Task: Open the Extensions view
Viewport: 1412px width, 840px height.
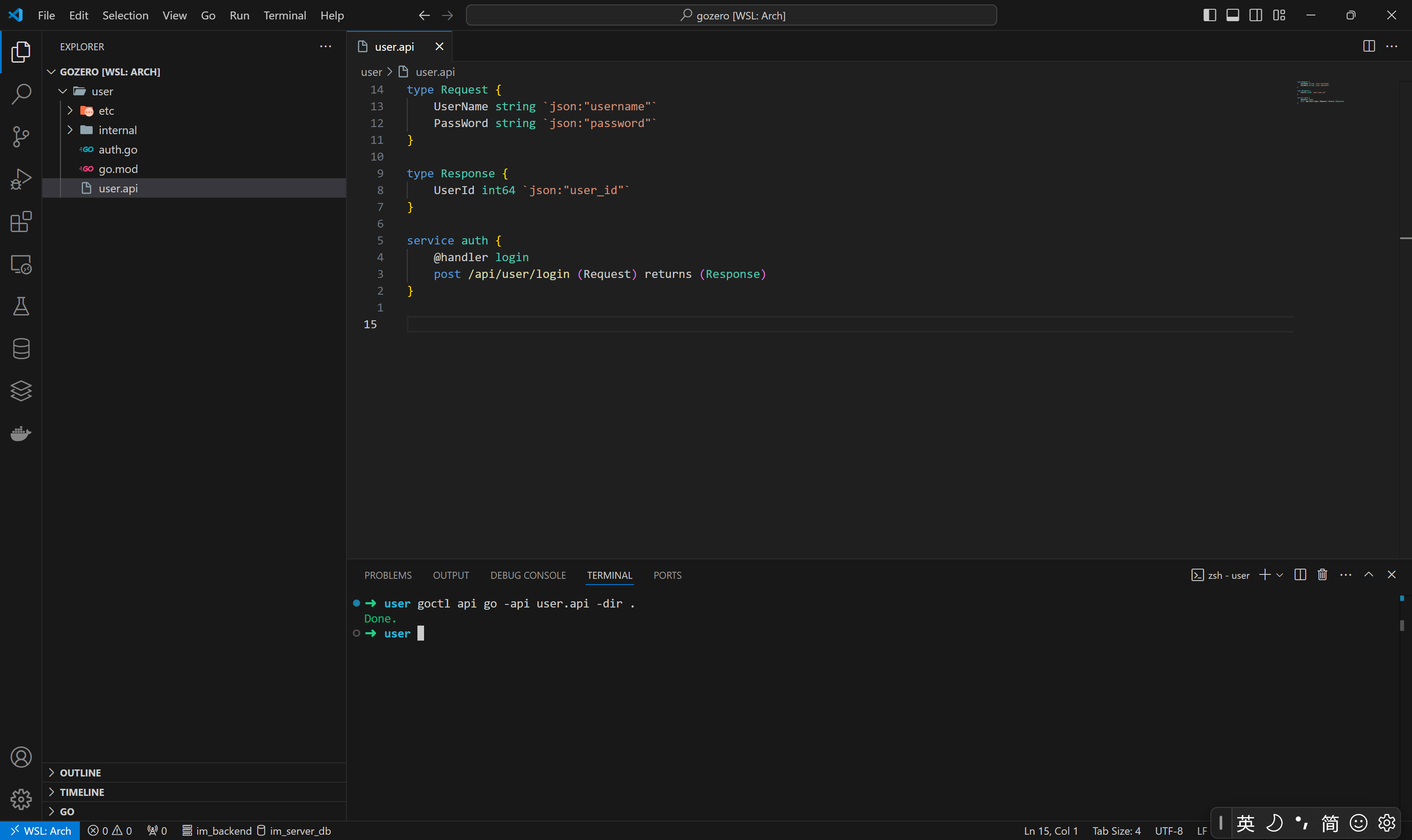Action: coord(21,221)
